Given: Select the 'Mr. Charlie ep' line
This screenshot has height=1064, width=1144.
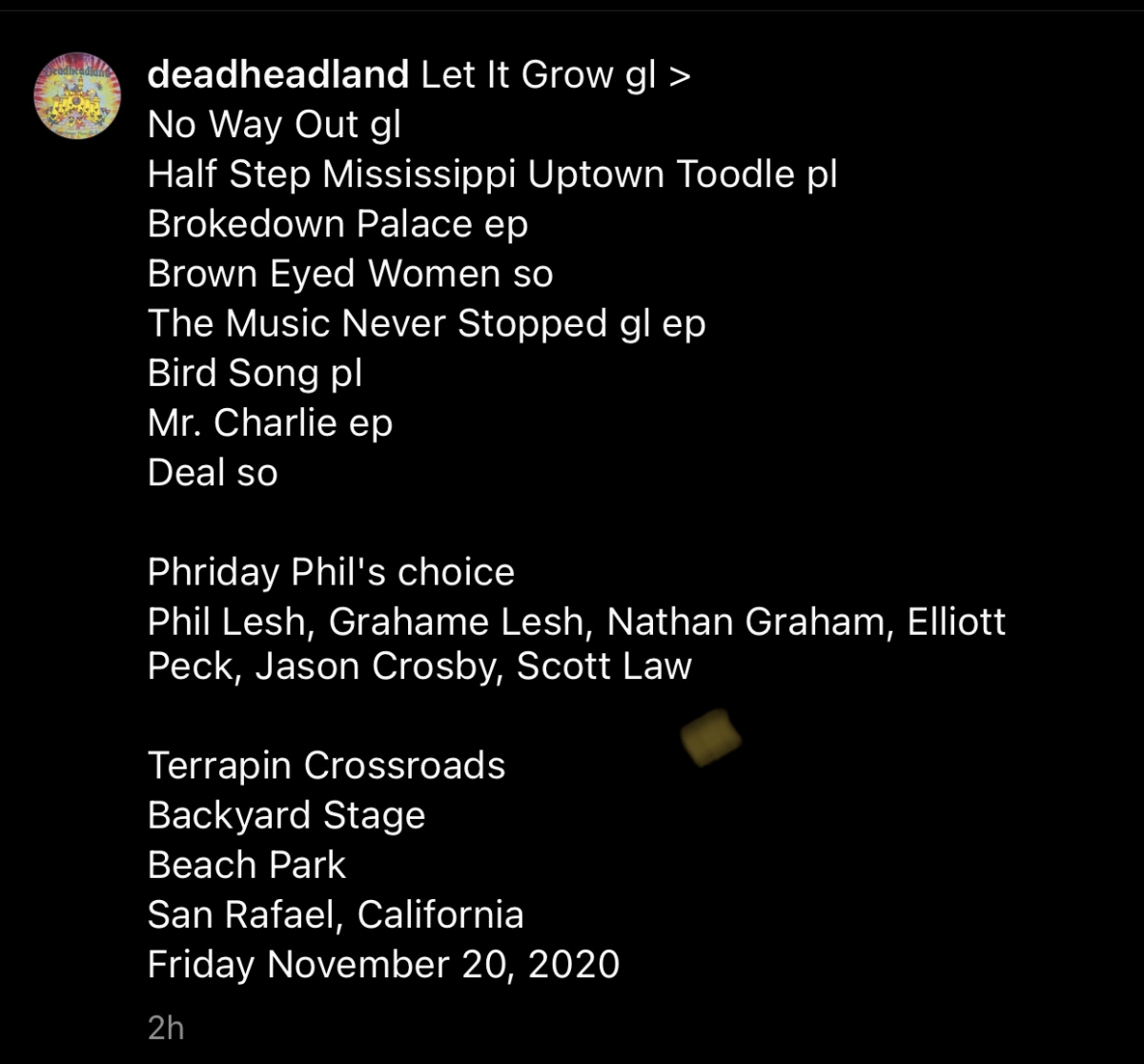Looking at the screenshot, I should pos(270,422).
